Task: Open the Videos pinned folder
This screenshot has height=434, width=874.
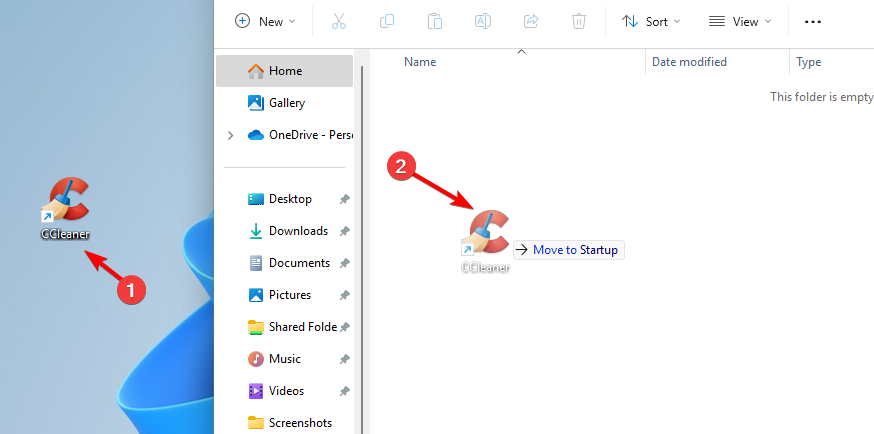Action: (276, 391)
